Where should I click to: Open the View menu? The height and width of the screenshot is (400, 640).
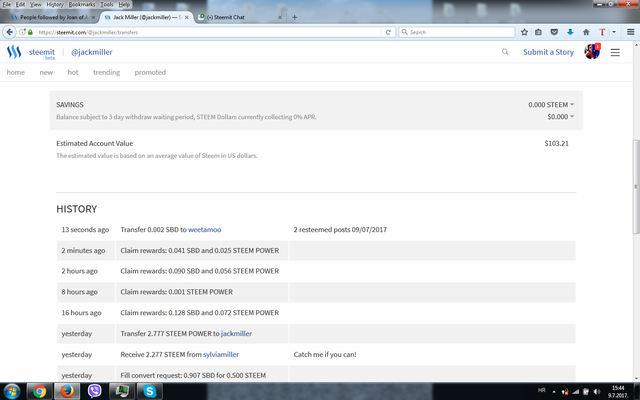click(36, 4)
